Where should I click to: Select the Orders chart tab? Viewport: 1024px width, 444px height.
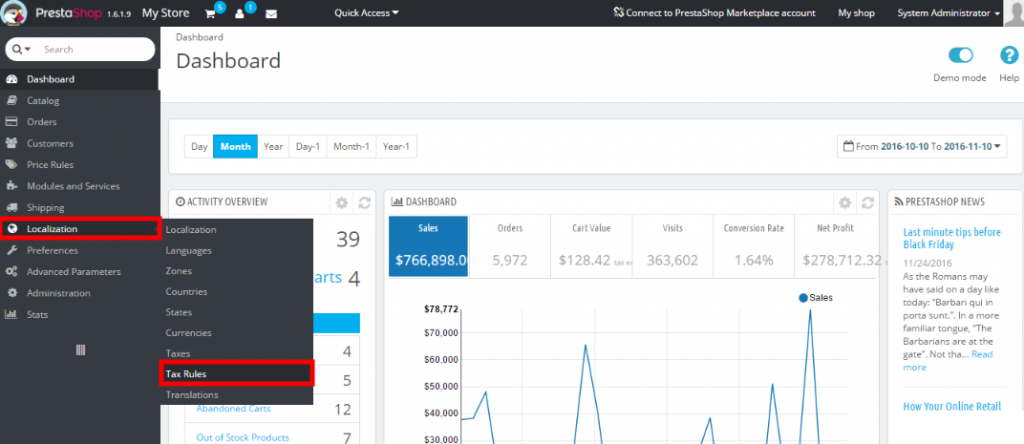[x=509, y=246]
